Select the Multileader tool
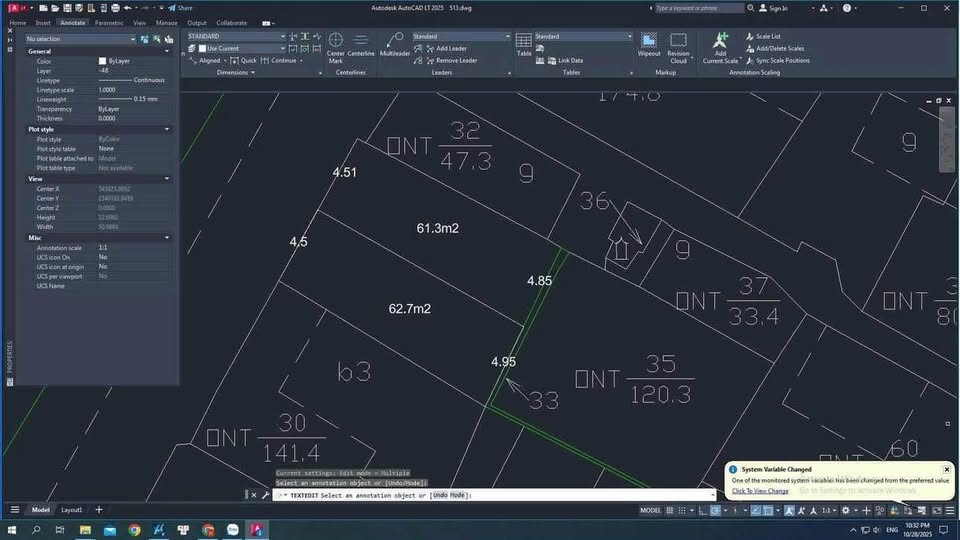Screen dimensions: 960x540 click(395, 46)
